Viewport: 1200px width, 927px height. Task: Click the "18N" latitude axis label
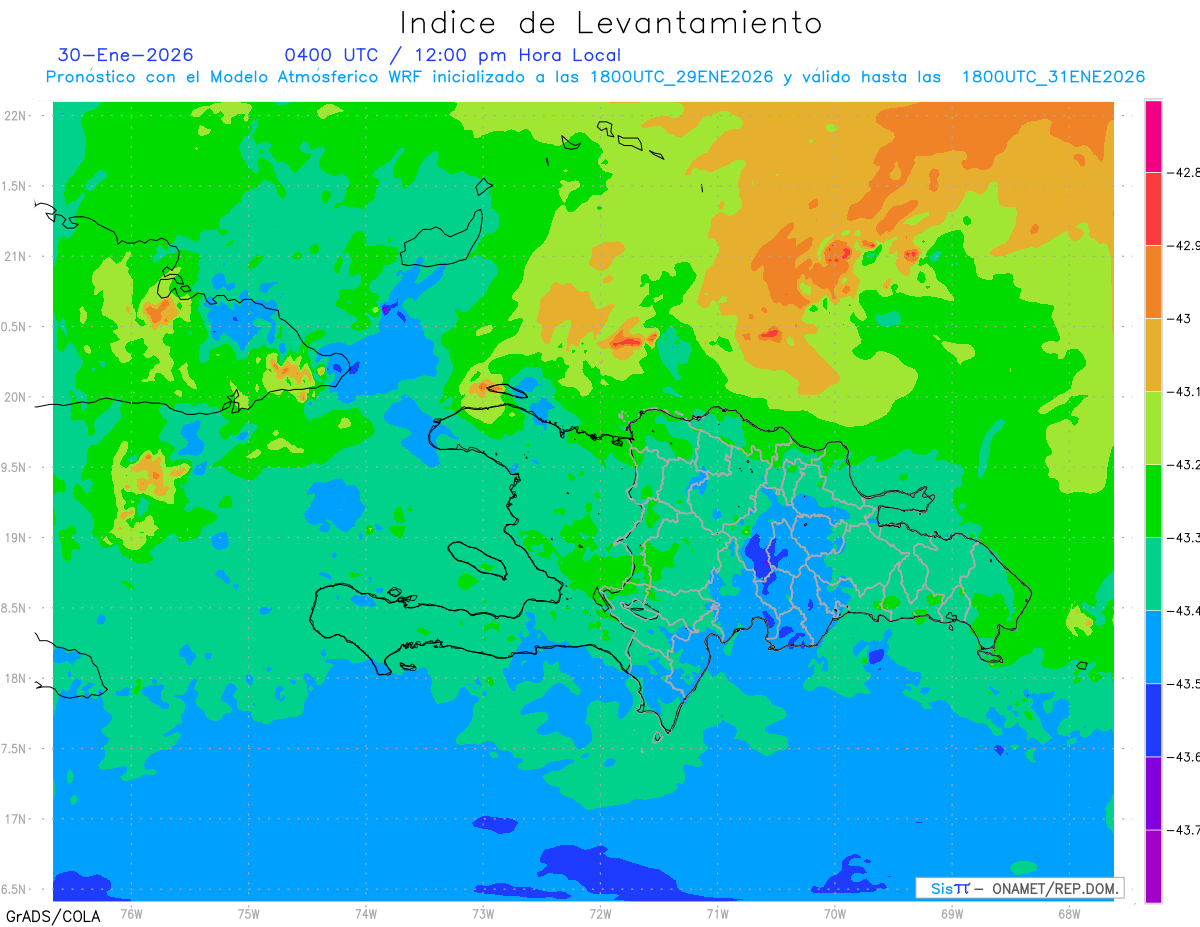17,679
